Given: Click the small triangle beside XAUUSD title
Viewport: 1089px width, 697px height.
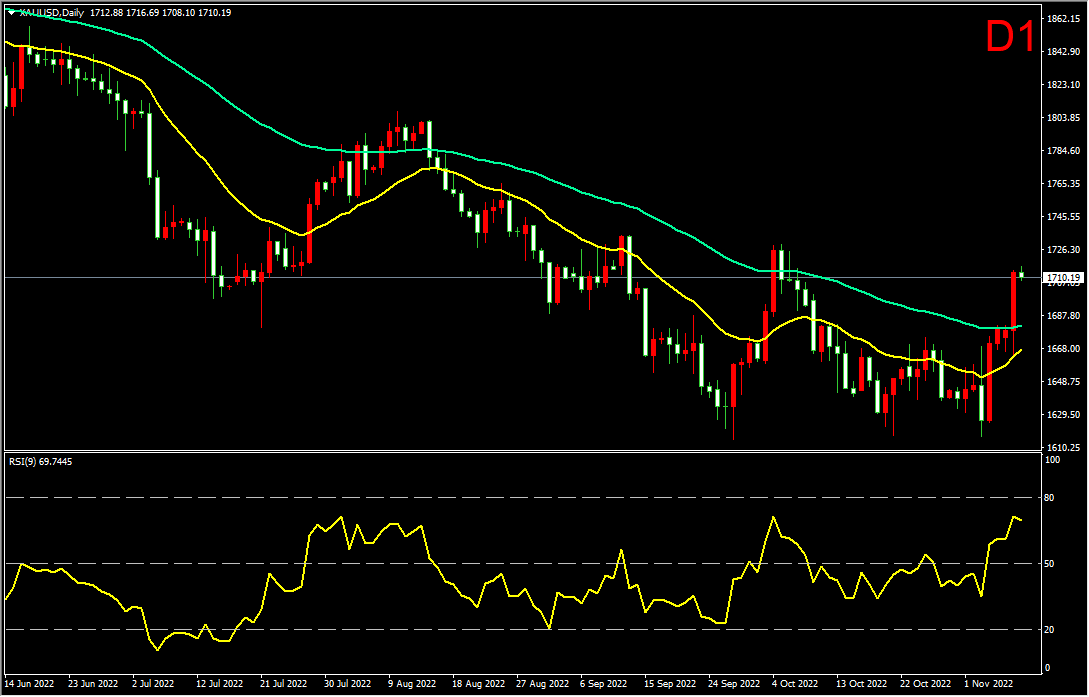Looking at the screenshot, I should [12, 12].
